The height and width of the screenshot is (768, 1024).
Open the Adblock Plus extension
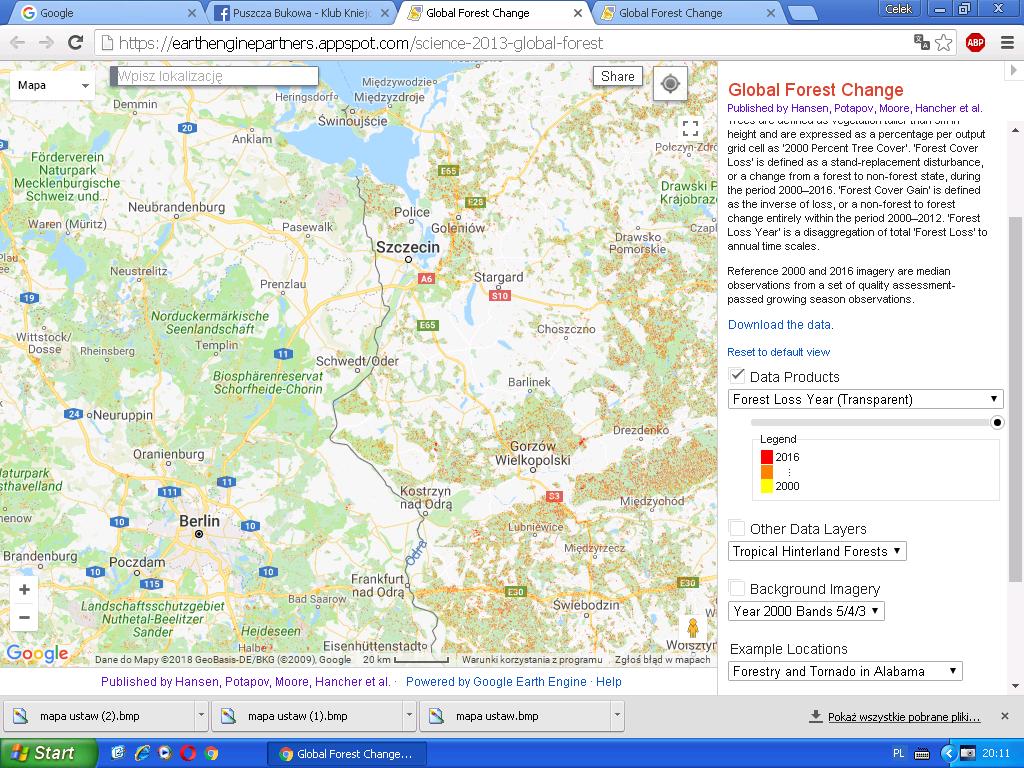coord(975,43)
